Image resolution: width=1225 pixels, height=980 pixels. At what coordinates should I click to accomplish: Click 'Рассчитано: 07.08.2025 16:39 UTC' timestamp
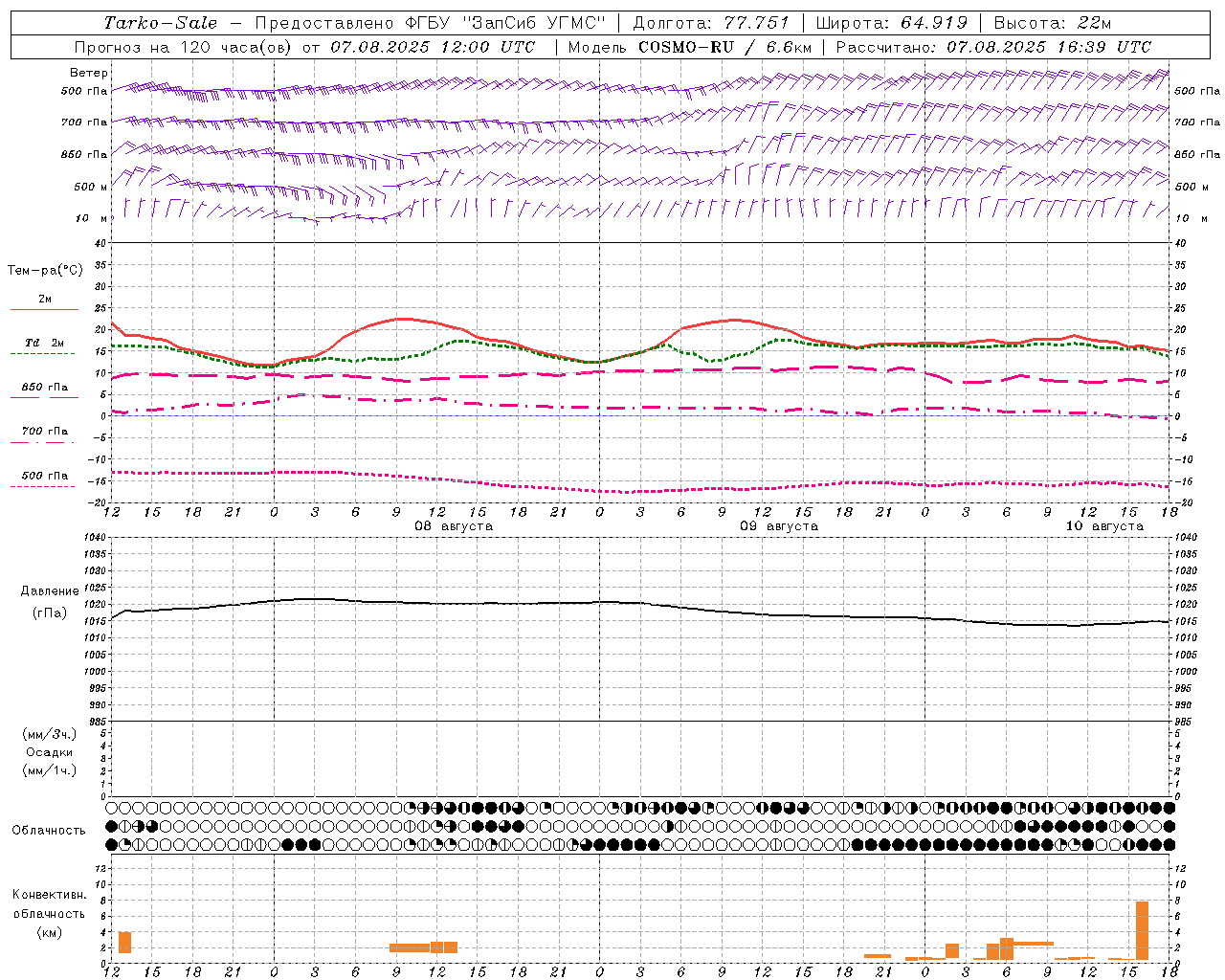point(993,47)
